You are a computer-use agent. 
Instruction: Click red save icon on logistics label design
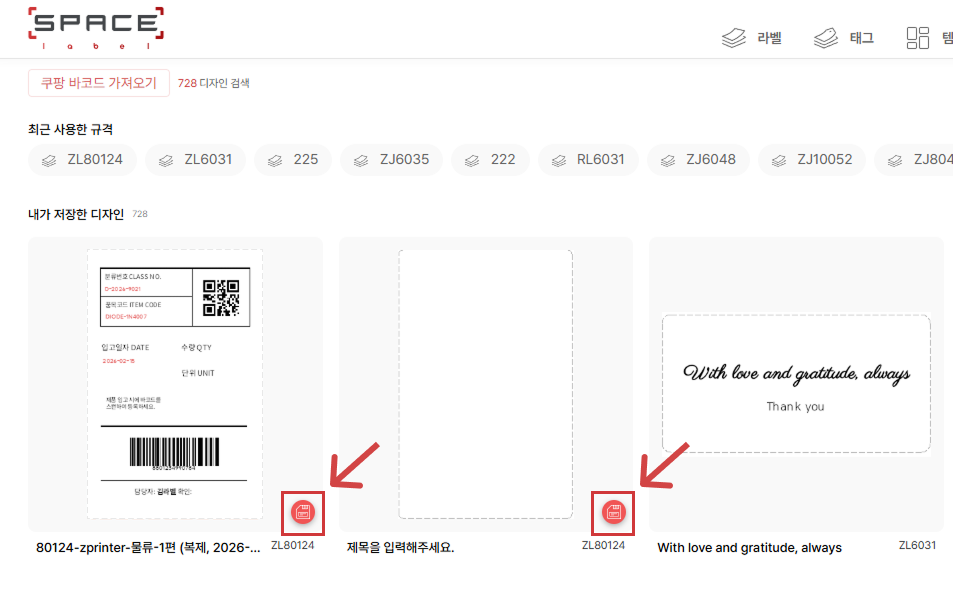pyautogui.click(x=305, y=512)
